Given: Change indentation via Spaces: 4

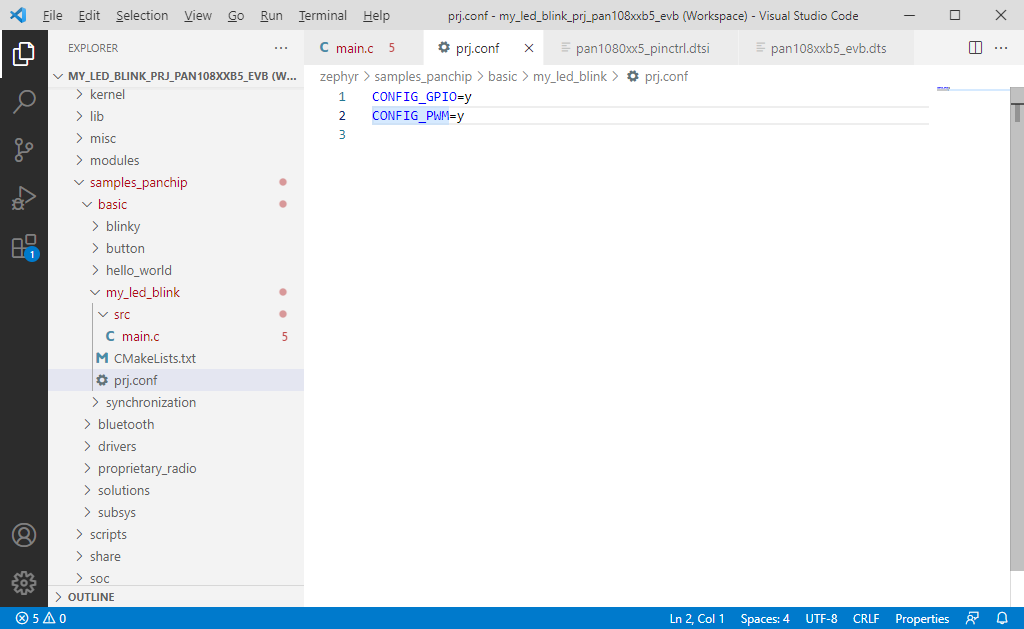Looking at the screenshot, I should click(765, 618).
